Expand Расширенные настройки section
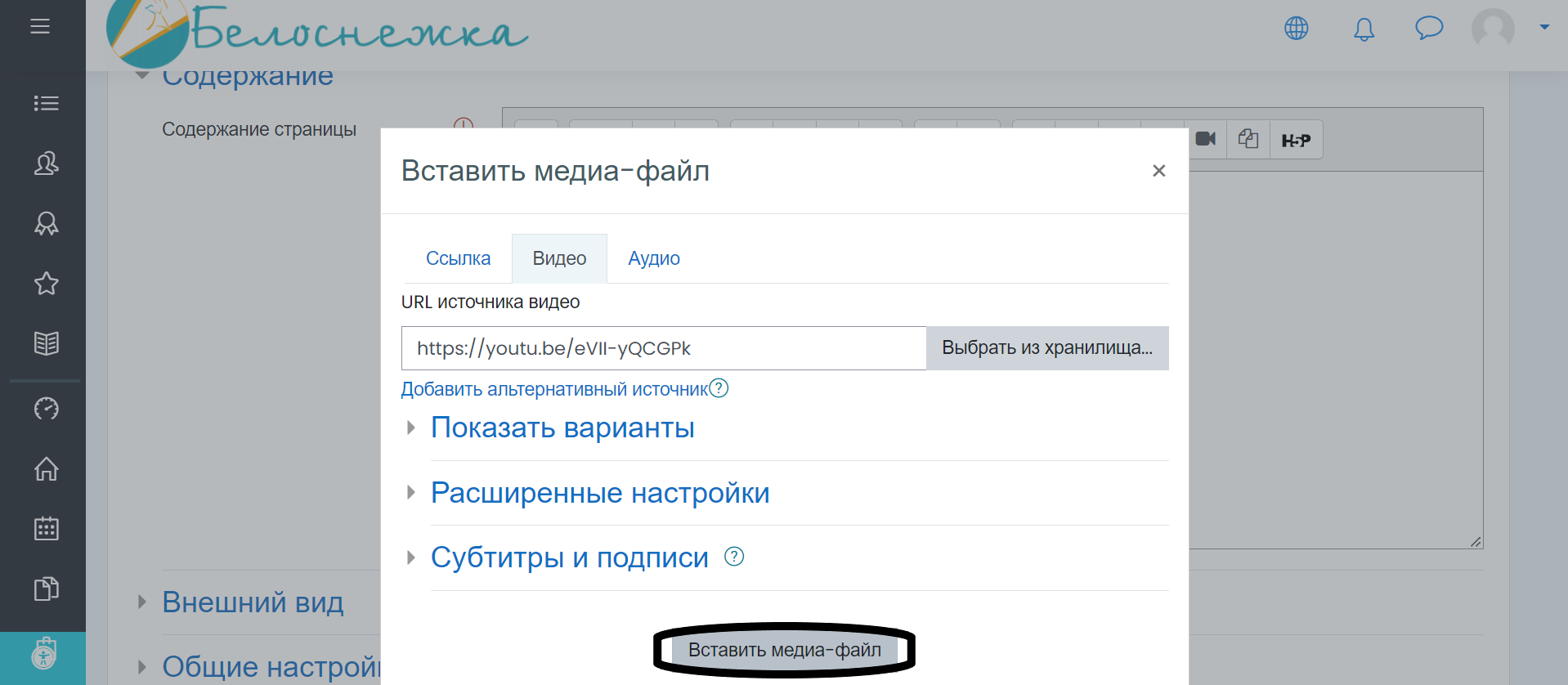The width and height of the screenshot is (1568, 685). pos(599,493)
